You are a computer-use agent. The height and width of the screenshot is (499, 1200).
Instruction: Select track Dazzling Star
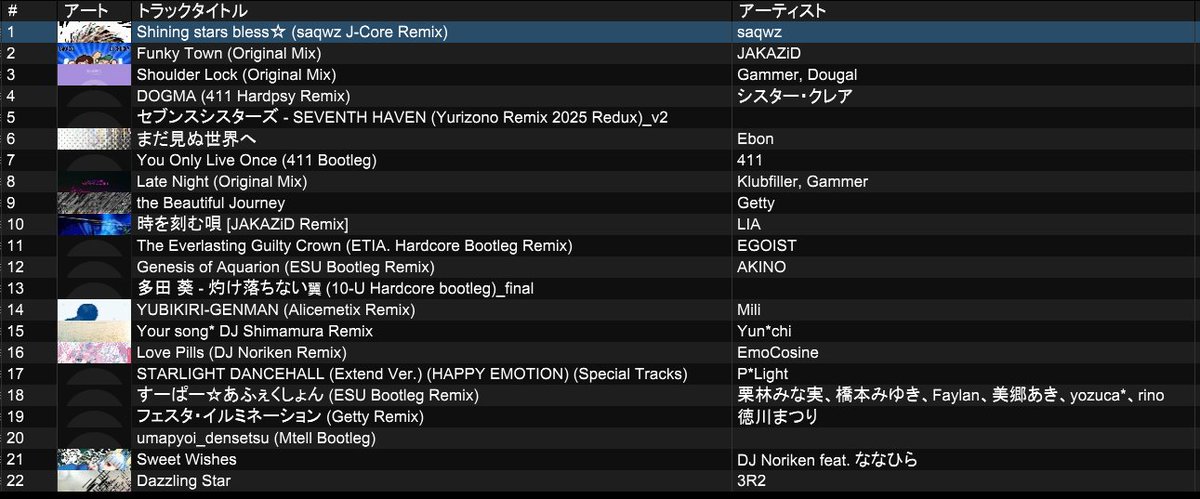point(184,481)
